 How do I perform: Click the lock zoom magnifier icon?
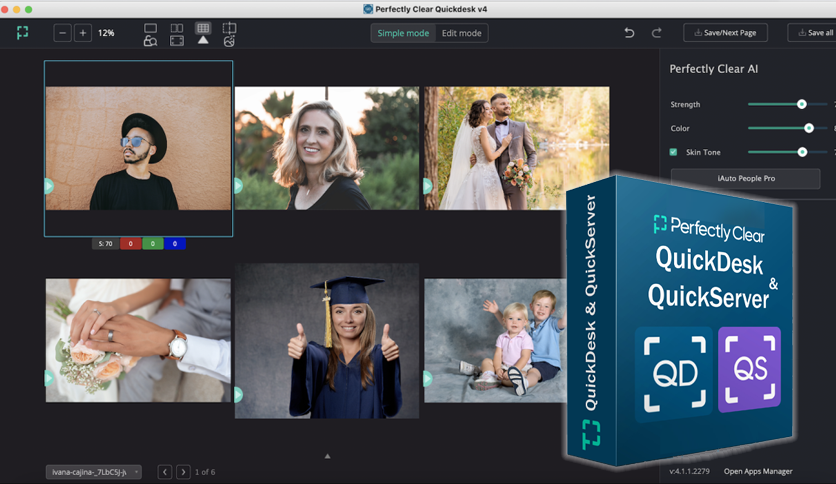[x=150, y=41]
